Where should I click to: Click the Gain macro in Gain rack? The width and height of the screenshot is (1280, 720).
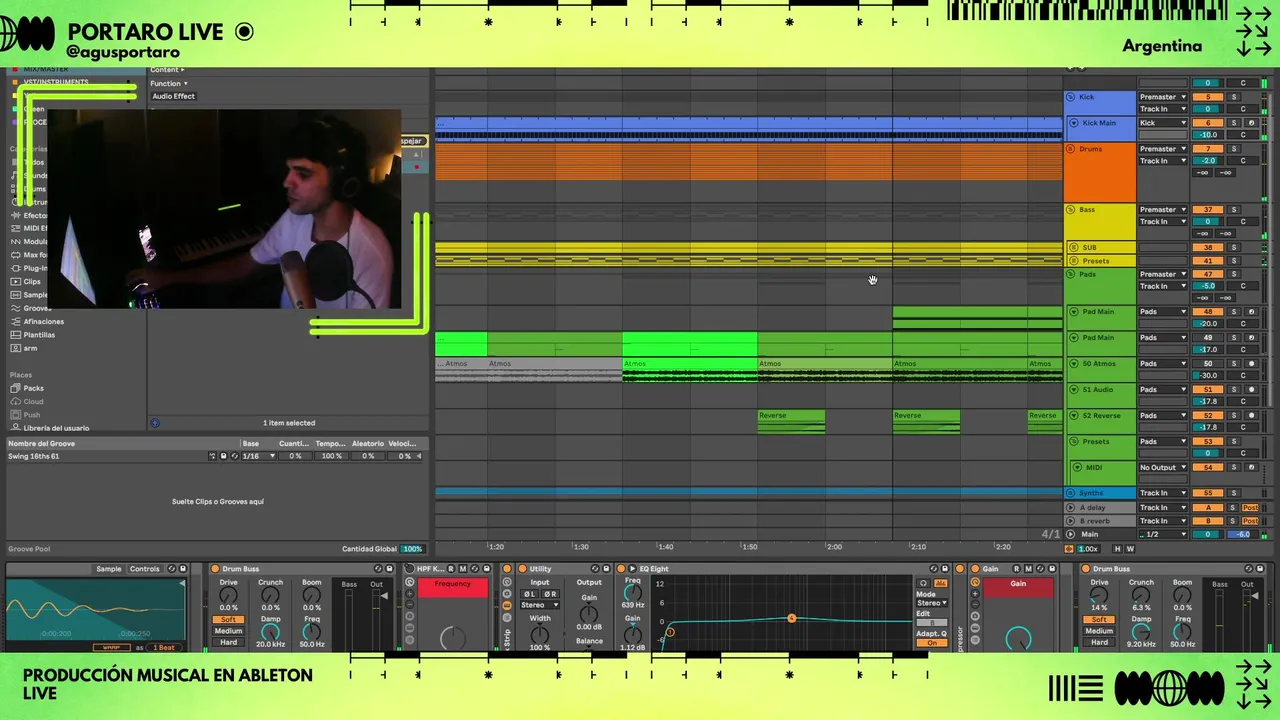[x=1018, y=588]
